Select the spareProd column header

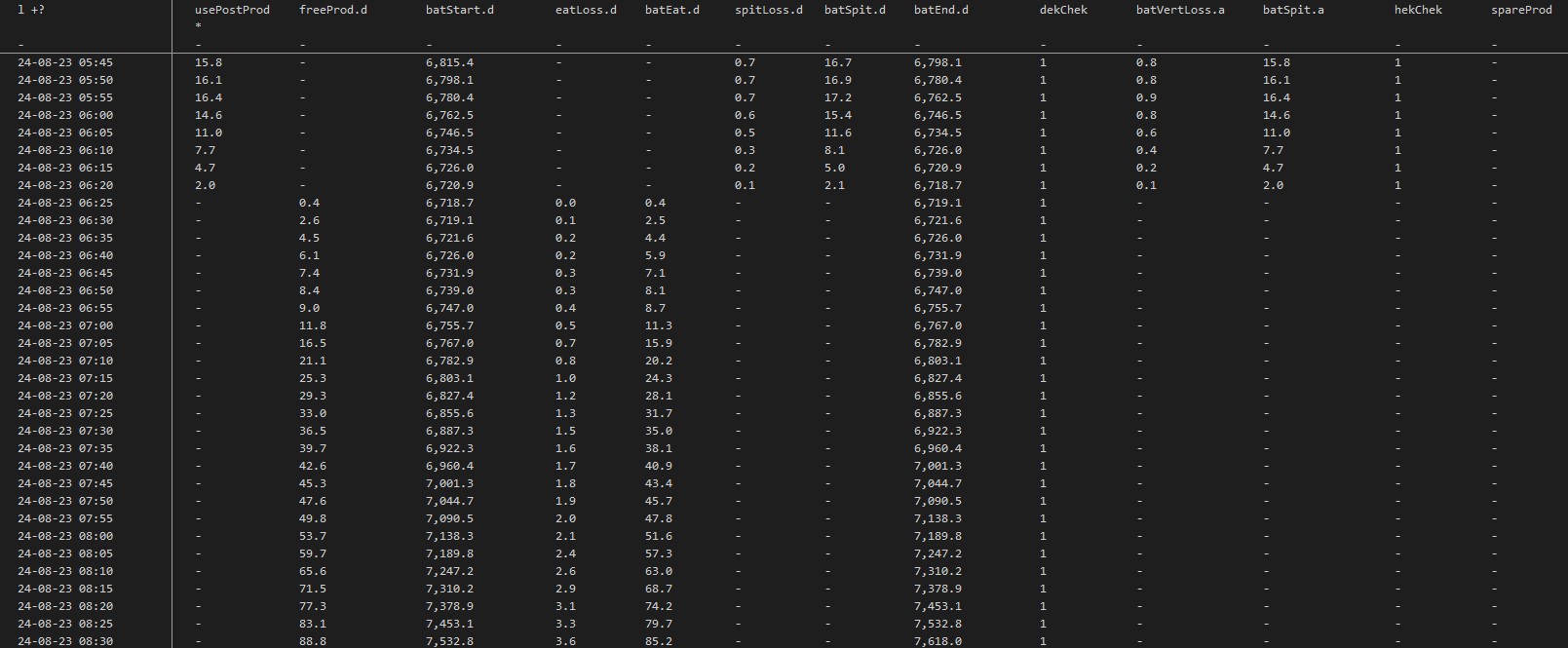pos(1521,10)
